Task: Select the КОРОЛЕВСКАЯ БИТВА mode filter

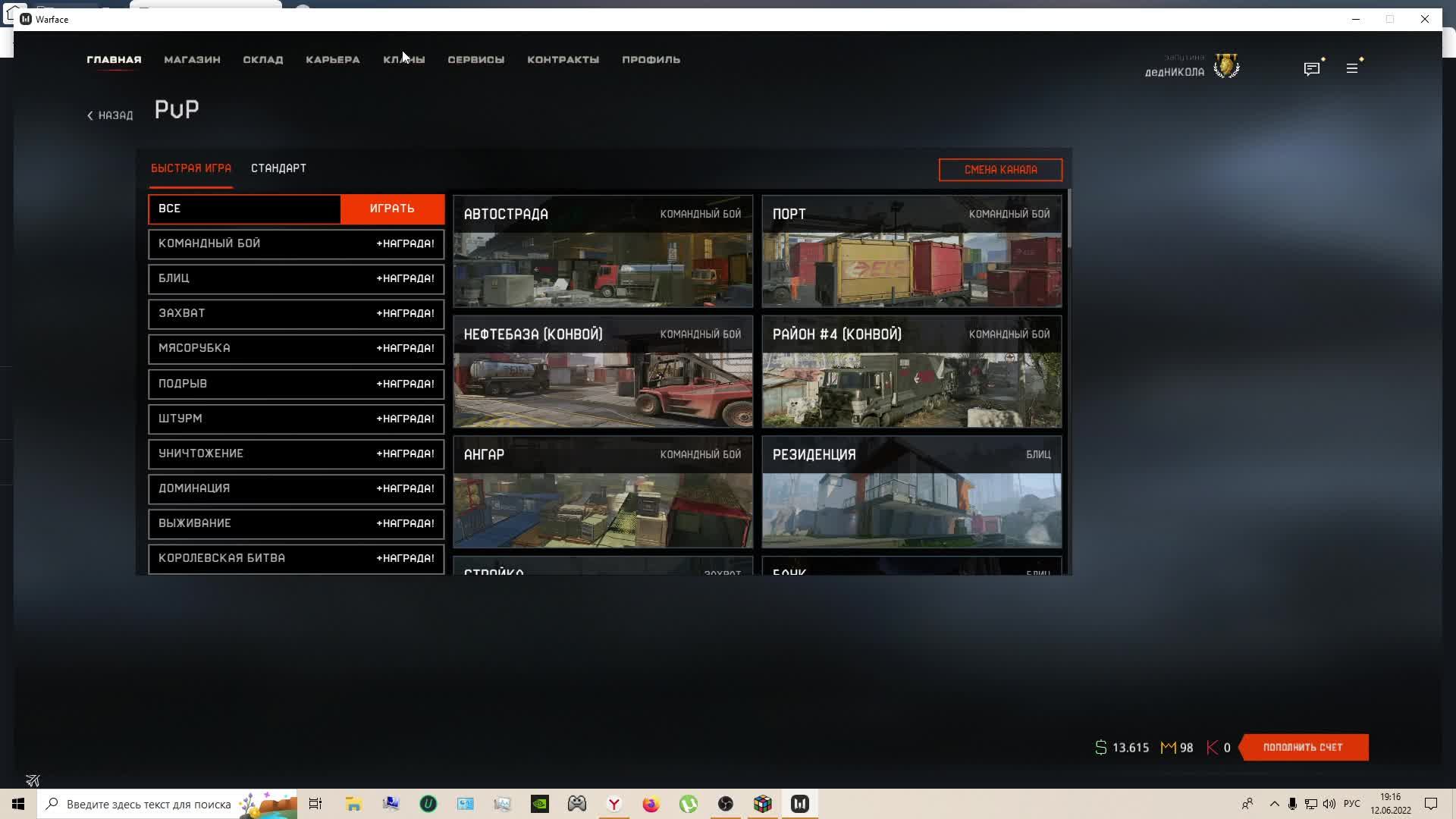Action: click(x=296, y=559)
